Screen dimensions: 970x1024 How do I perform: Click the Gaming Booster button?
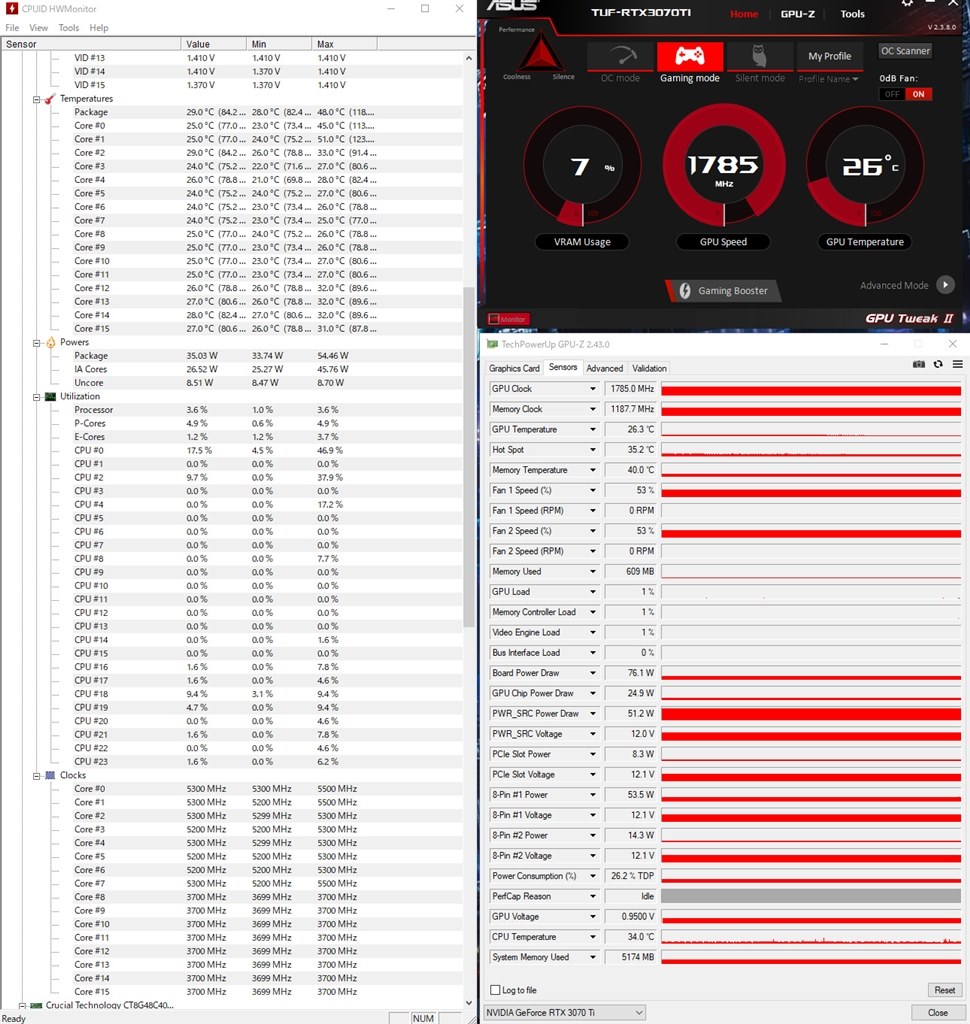[723, 291]
